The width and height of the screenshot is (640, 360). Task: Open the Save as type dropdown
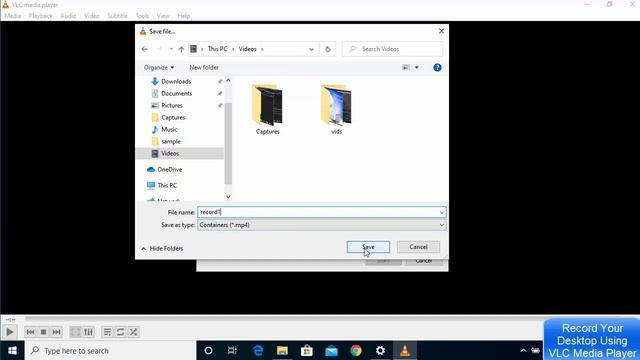[x=322, y=225]
